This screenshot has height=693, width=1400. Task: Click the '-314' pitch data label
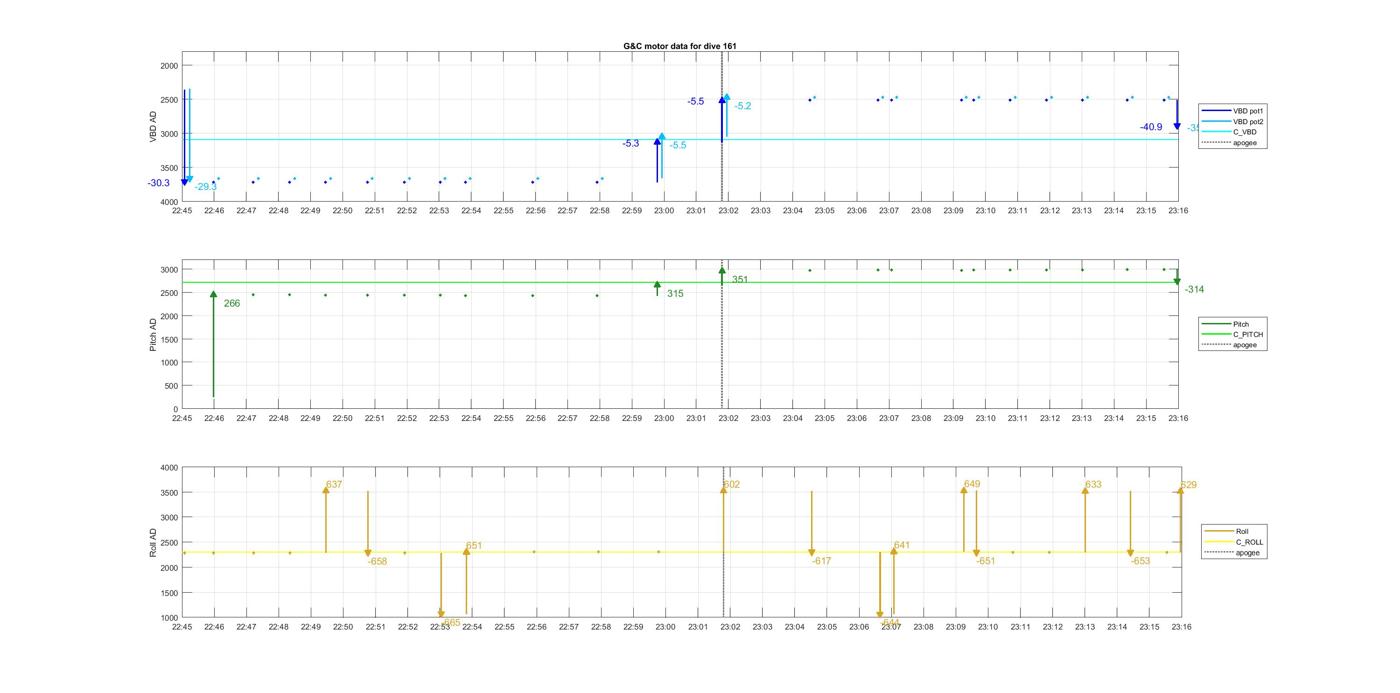[1195, 289]
